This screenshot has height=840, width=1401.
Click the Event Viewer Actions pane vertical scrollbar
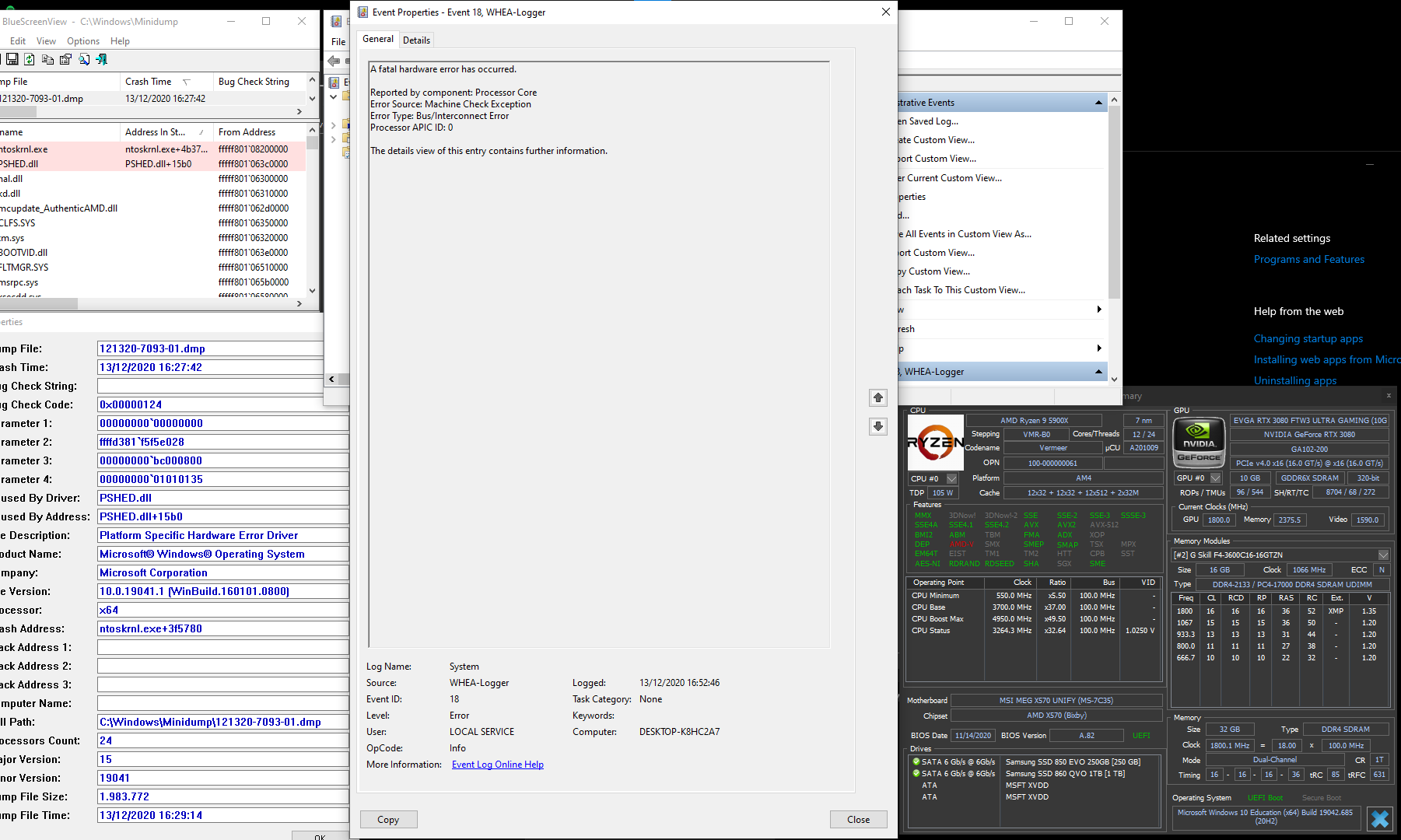(x=1114, y=240)
